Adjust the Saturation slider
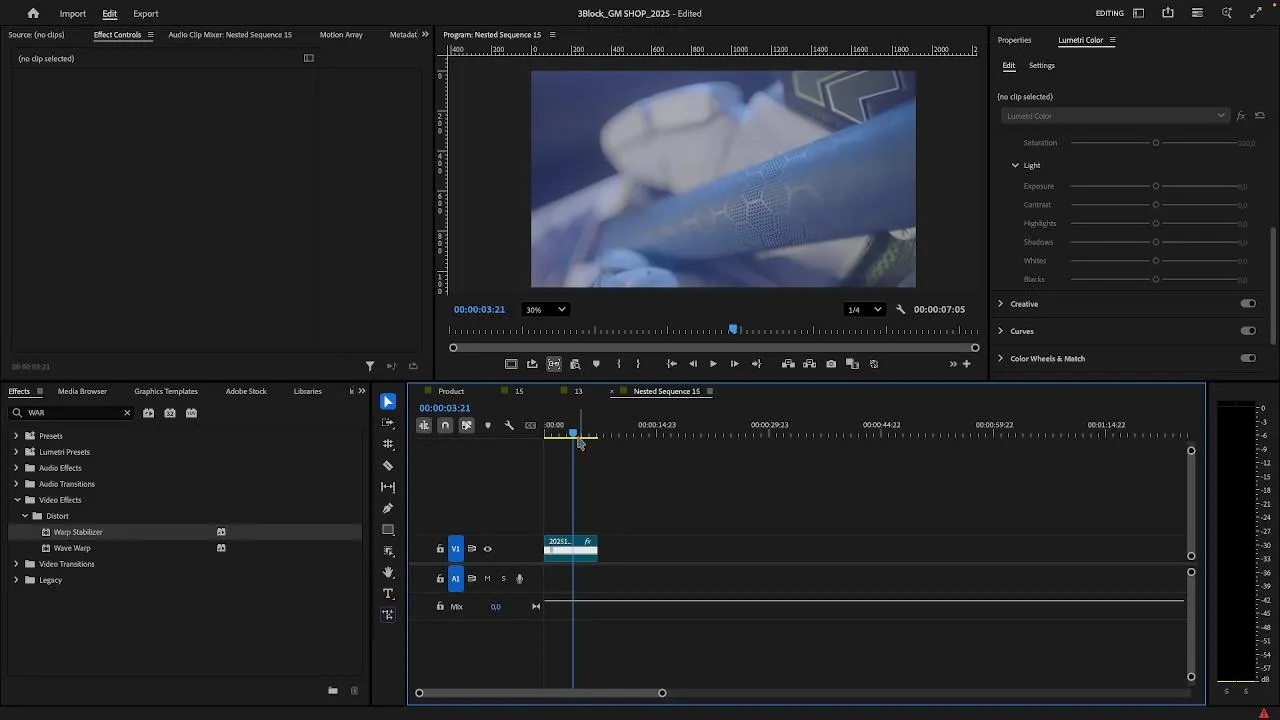Image resolution: width=1280 pixels, height=720 pixels. pyautogui.click(x=1156, y=143)
